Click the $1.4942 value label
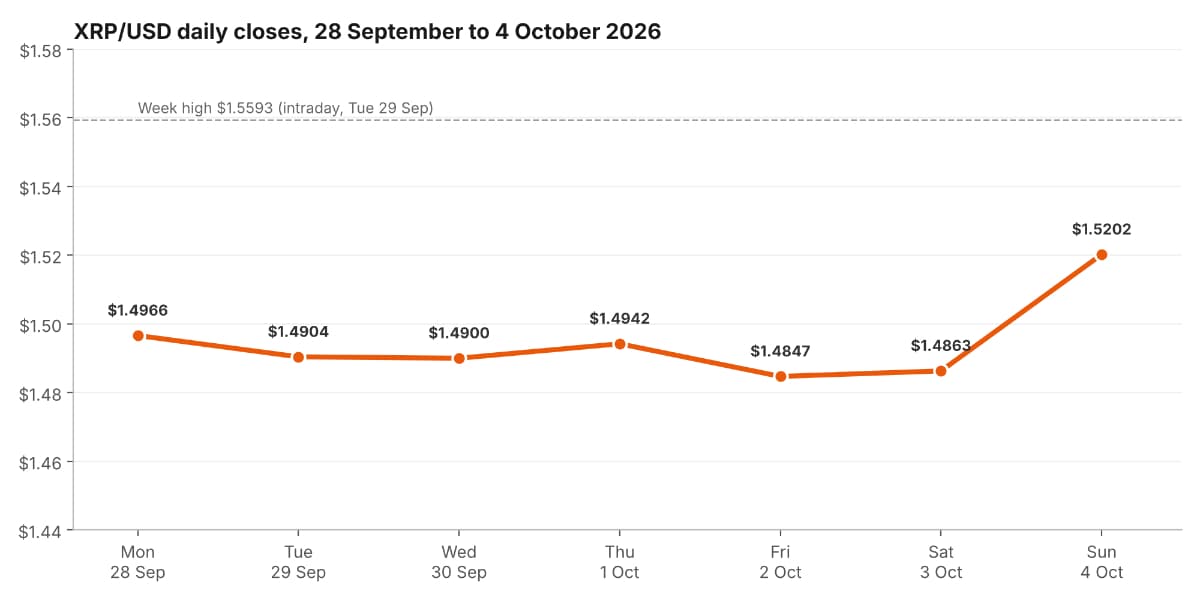1200x600 pixels. [620, 319]
